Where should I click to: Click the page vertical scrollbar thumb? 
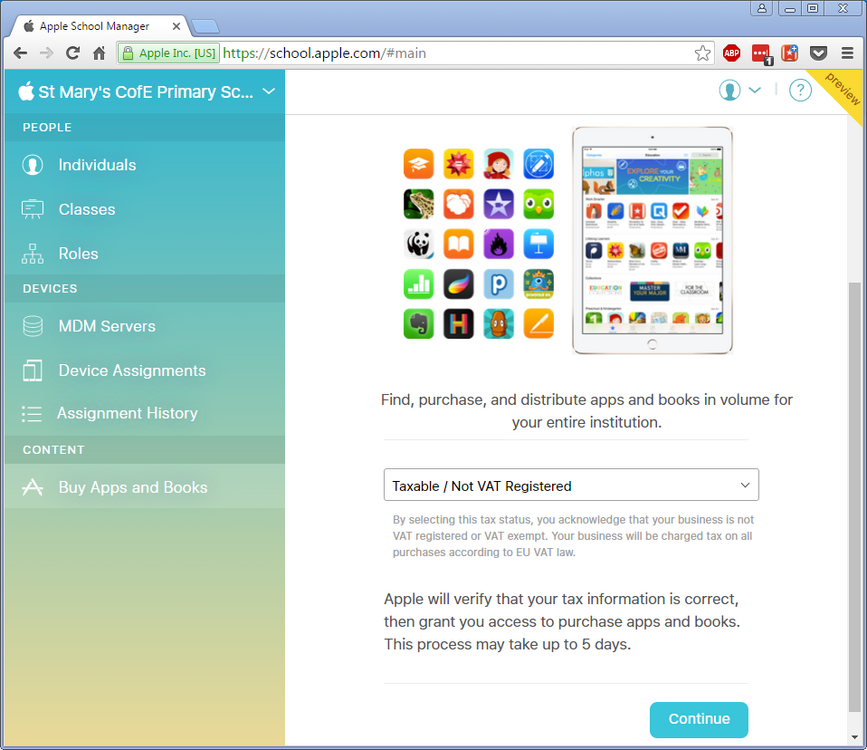pyautogui.click(x=854, y=497)
